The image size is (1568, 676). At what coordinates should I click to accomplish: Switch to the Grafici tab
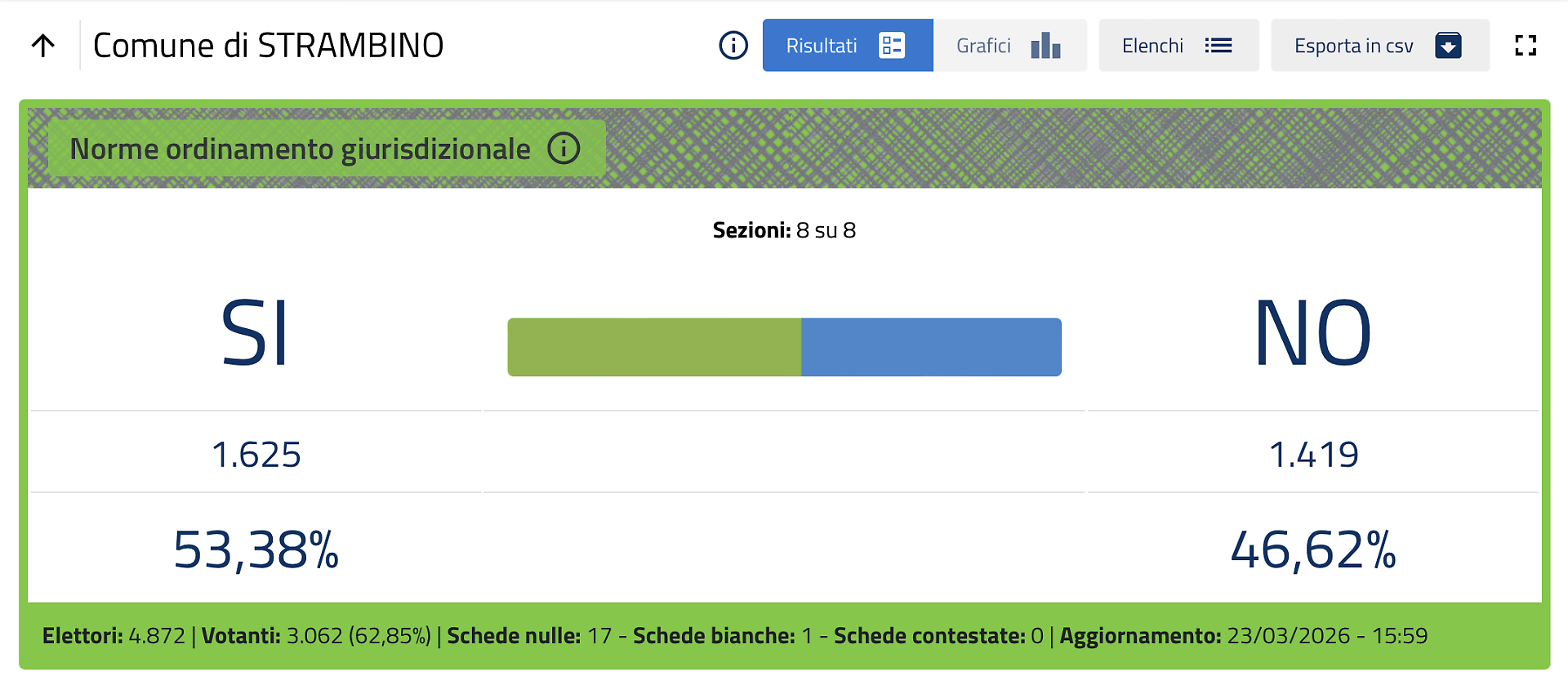tap(984, 46)
